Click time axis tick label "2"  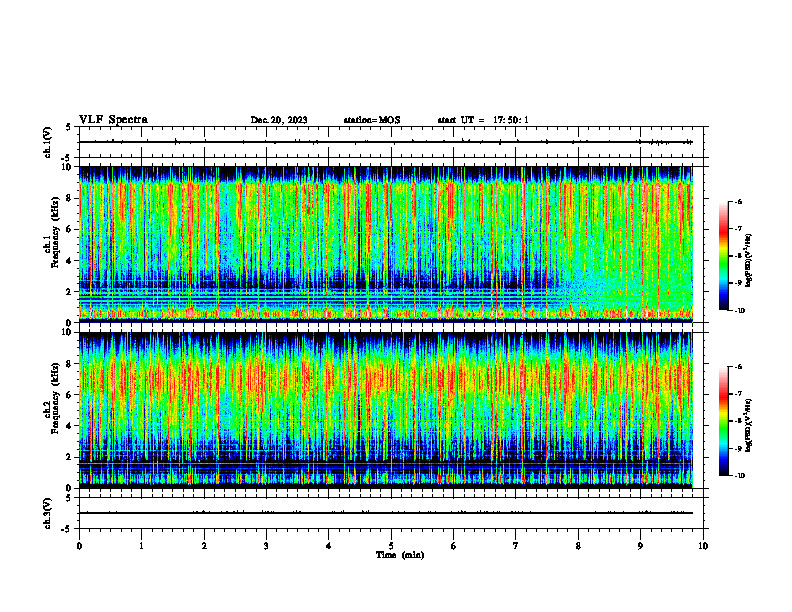point(204,546)
